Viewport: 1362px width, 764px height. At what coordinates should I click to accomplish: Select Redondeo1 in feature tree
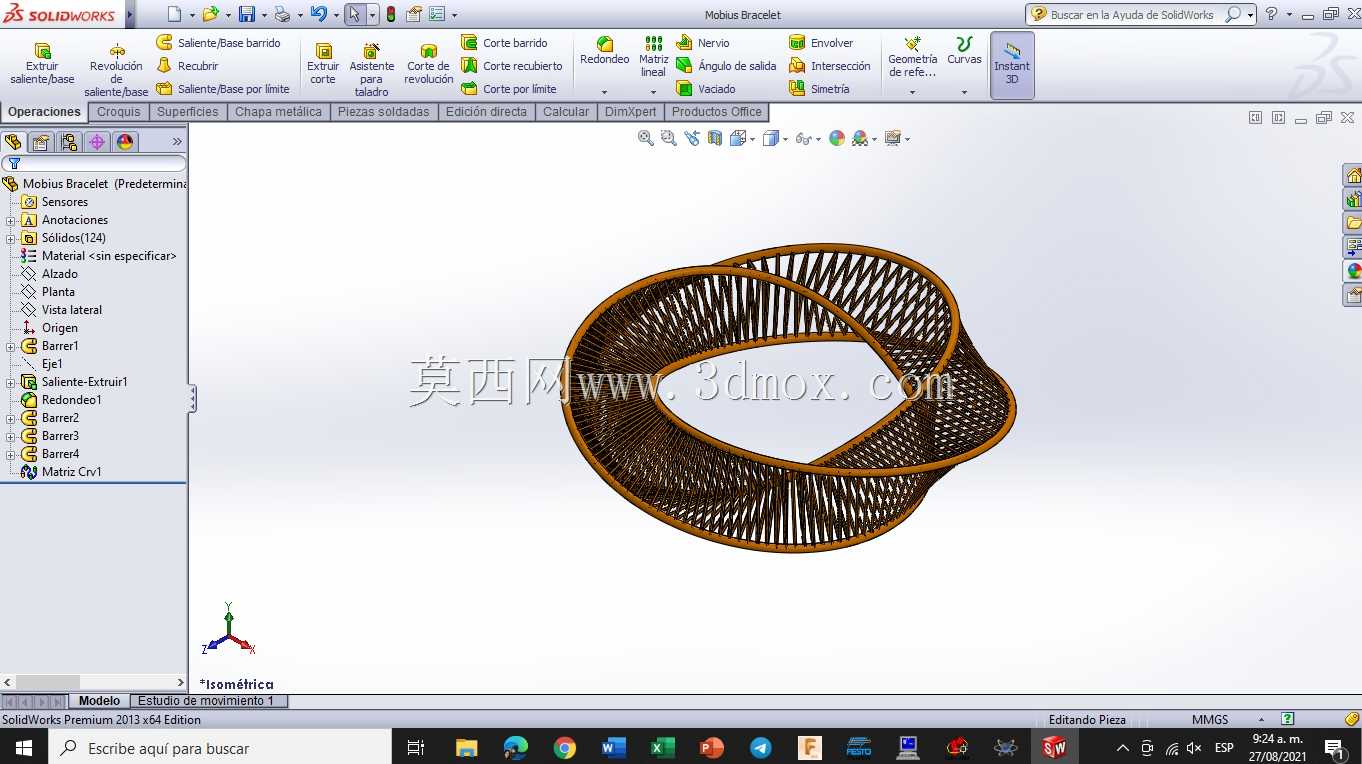pos(71,400)
